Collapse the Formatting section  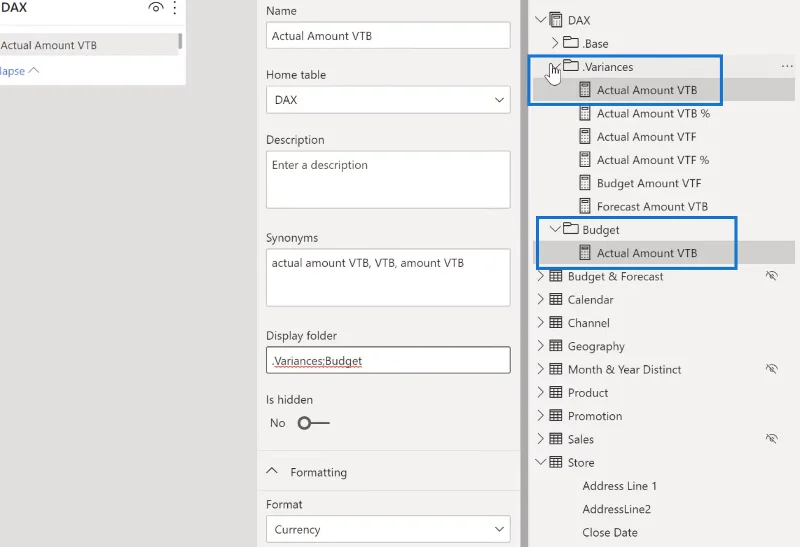[x=272, y=471]
